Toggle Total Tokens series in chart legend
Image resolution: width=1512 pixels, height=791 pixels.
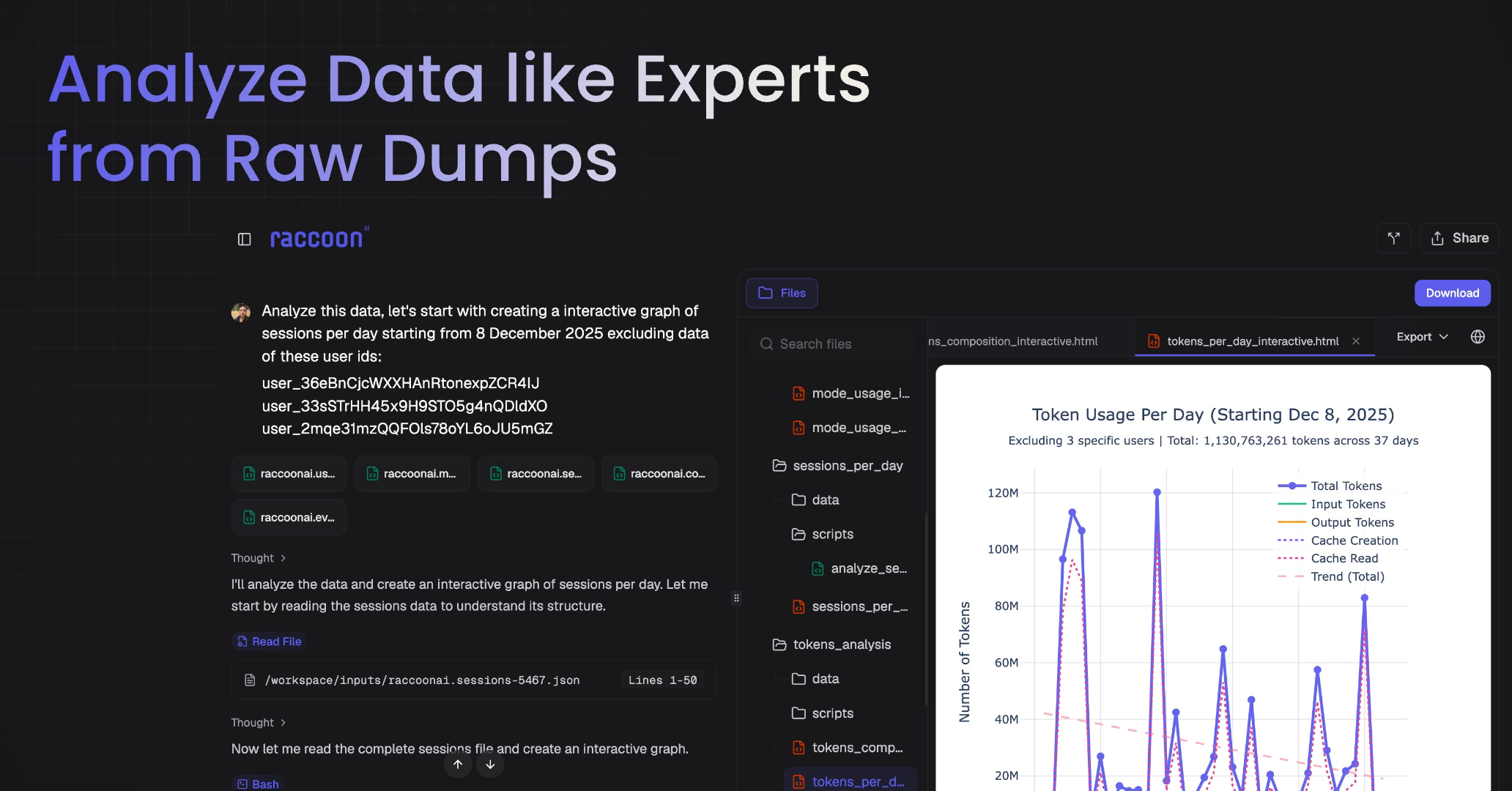1345,486
